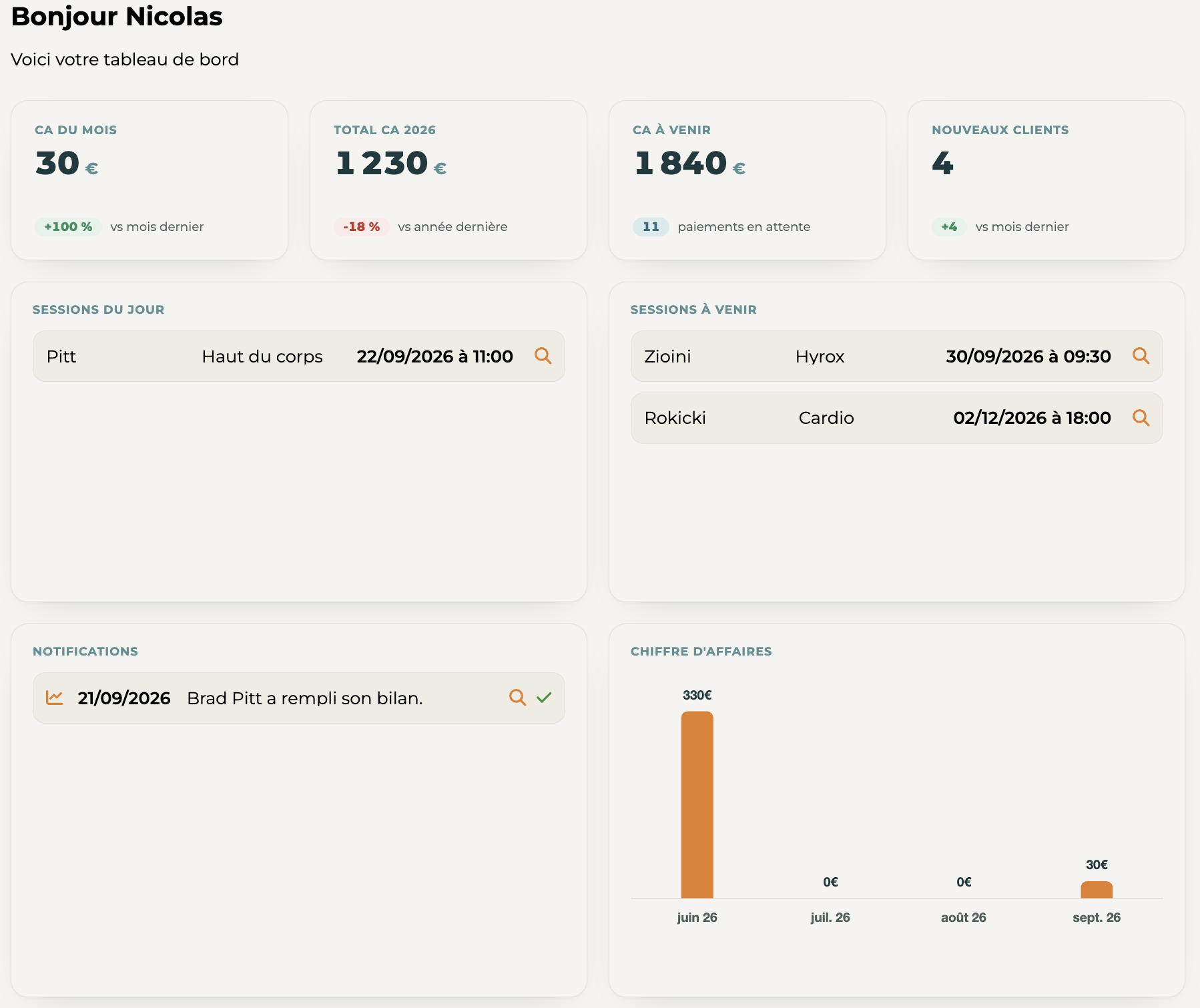
Task: Click the -18 % badge in Total CA 2026
Action: pos(362,227)
